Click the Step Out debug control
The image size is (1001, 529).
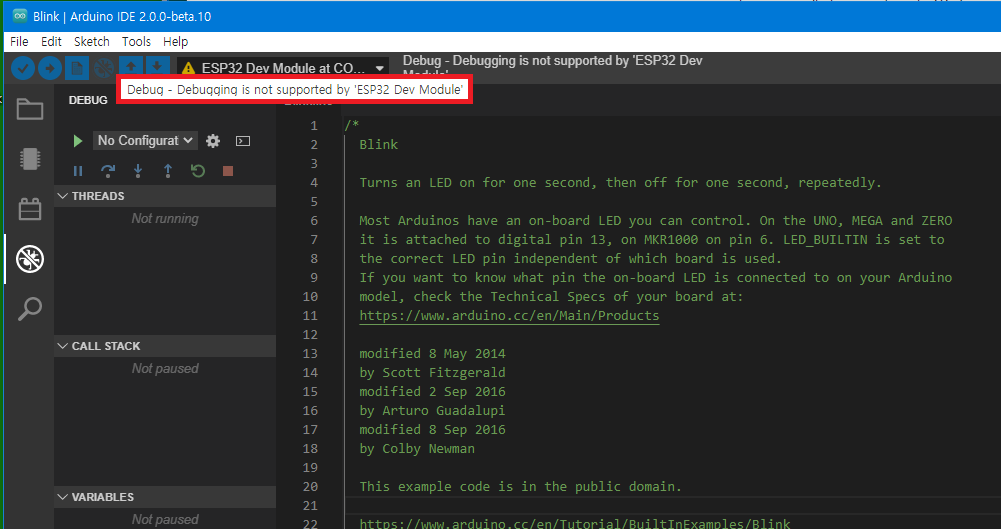point(168,171)
